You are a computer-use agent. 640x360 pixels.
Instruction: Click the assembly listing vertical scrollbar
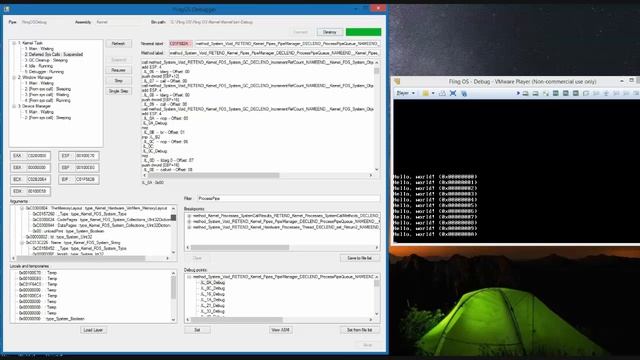pyautogui.click(x=376, y=116)
